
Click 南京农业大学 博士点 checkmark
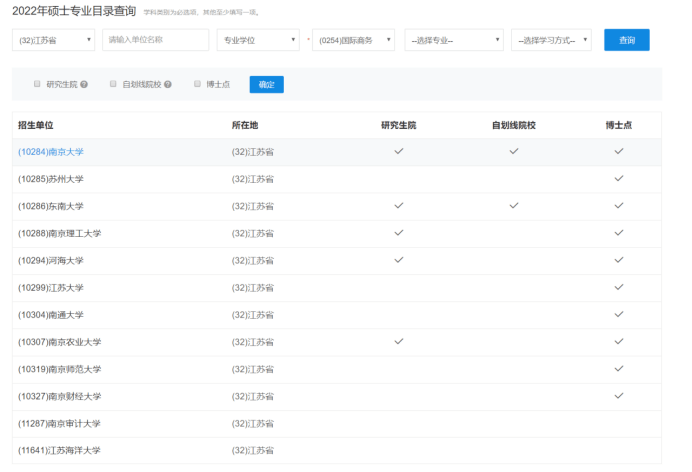[619, 341]
